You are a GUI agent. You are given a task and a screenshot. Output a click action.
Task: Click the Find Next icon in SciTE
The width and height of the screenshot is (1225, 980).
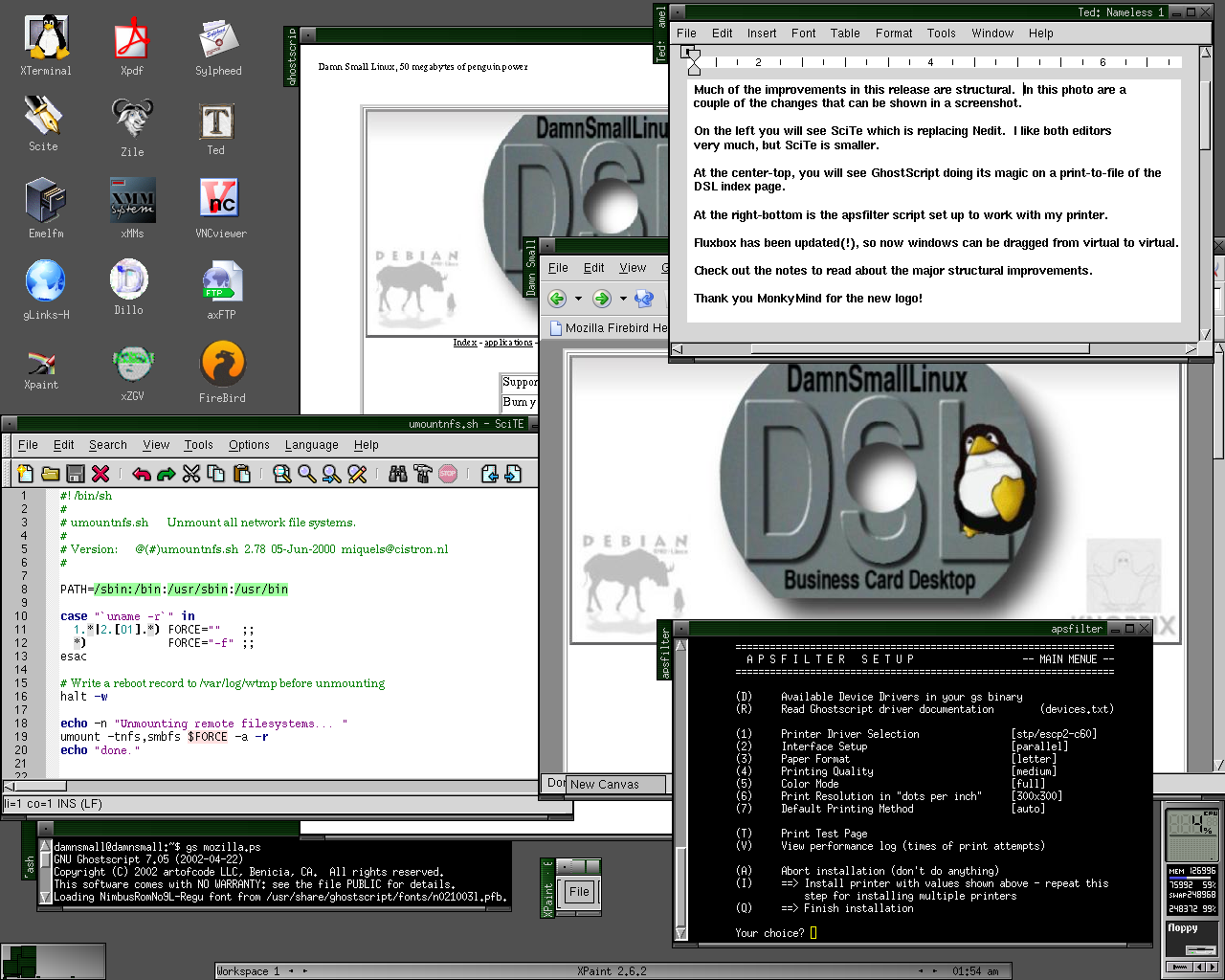pos(332,474)
